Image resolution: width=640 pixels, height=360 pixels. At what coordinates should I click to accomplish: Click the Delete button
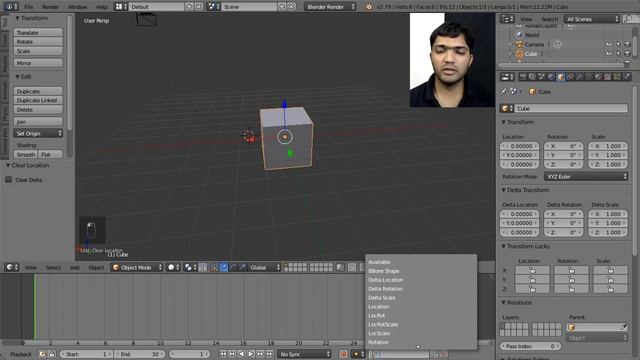pos(38,110)
